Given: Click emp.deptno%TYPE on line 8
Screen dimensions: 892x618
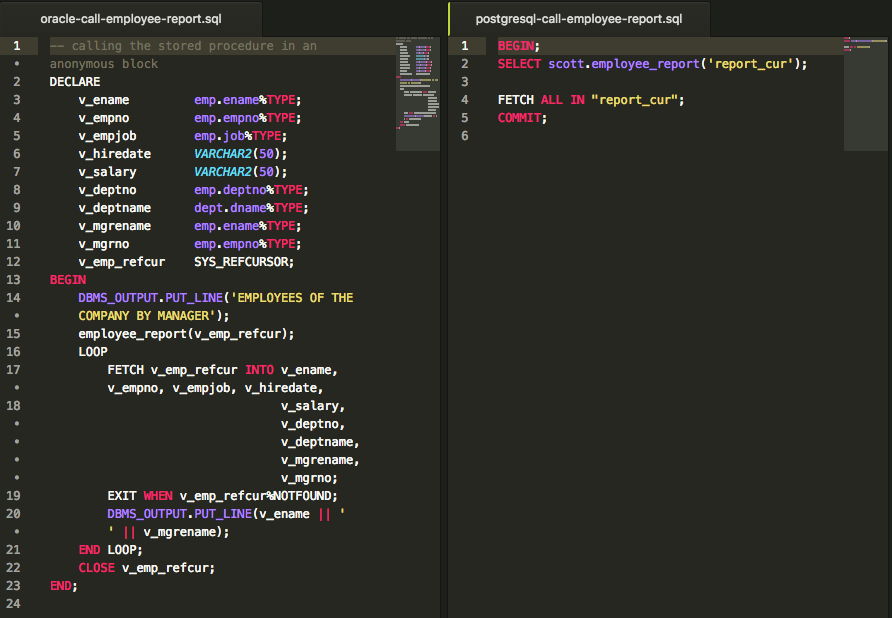Looking at the screenshot, I should pyautogui.click(x=251, y=190).
